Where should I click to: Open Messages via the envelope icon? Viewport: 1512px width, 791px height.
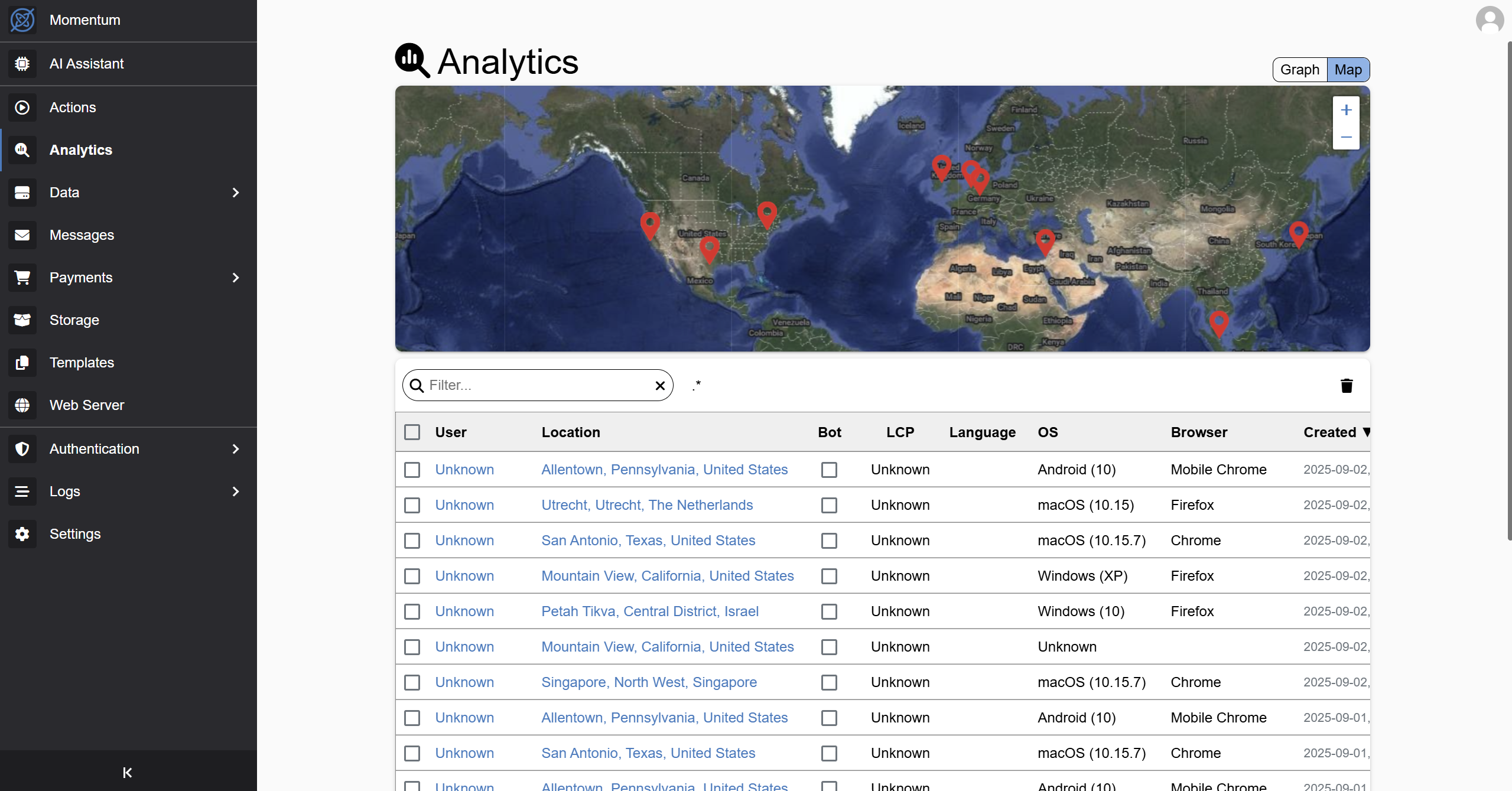pos(22,235)
